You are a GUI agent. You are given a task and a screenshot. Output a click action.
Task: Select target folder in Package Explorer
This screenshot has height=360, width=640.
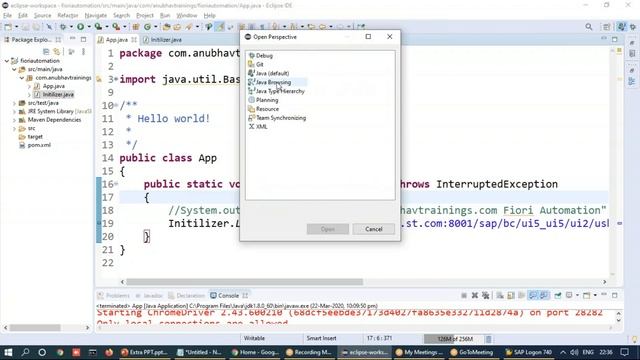35,137
